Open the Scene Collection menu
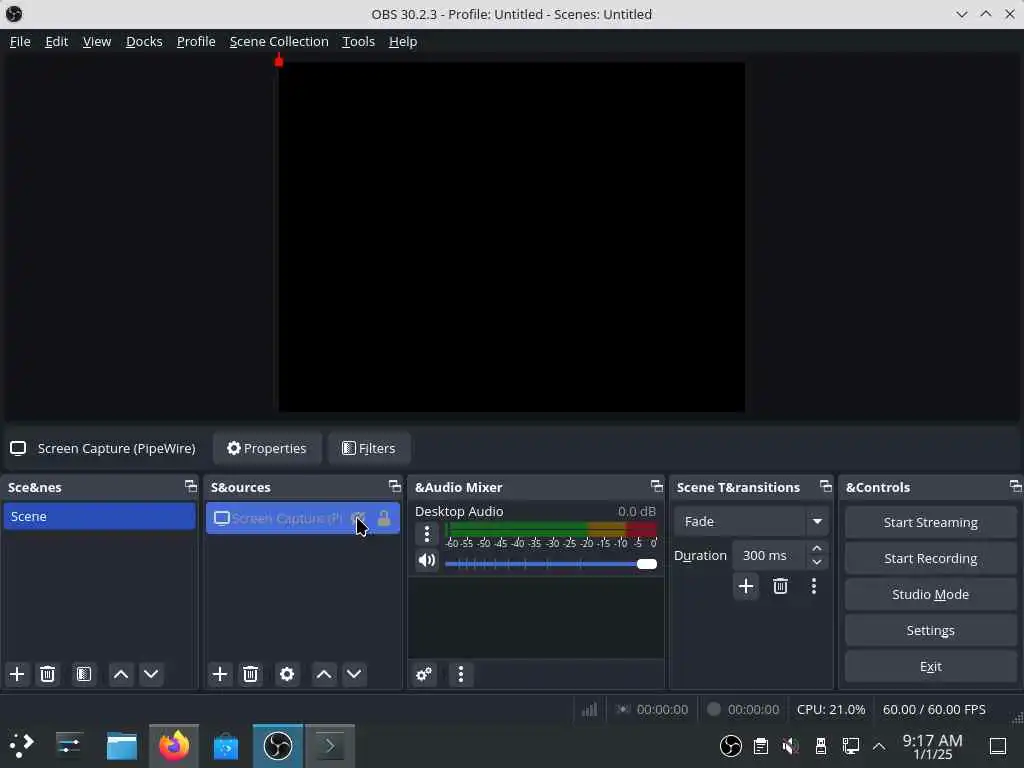 pyautogui.click(x=279, y=41)
